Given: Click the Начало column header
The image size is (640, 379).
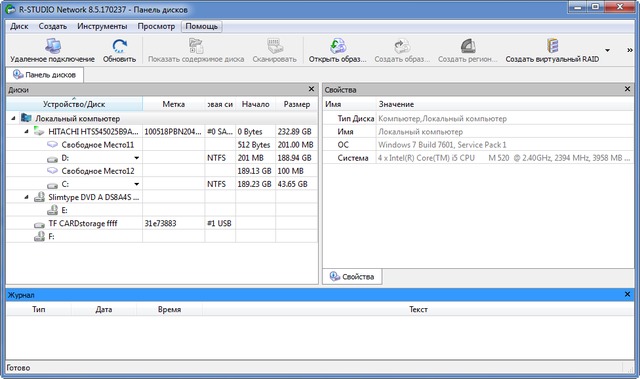Looking at the screenshot, I should click(256, 104).
